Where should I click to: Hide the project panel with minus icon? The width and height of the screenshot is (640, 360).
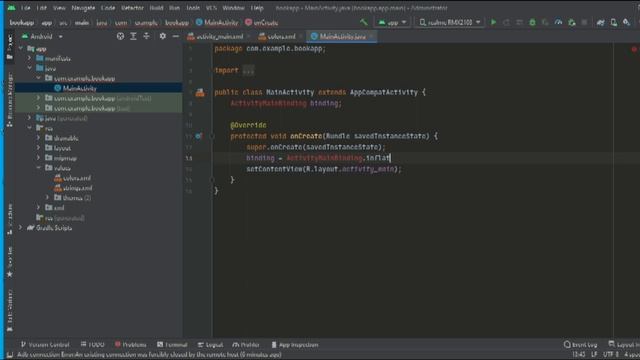[x=176, y=36]
